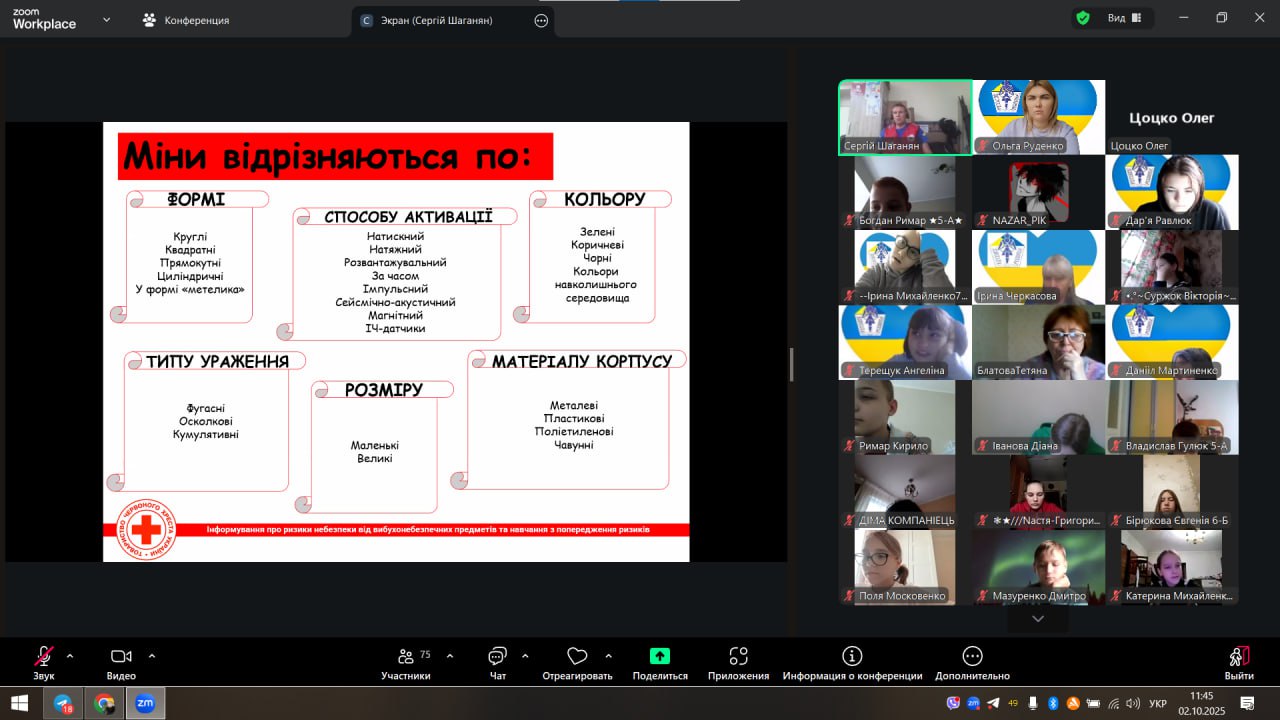This screenshot has height=720, width=1280.
Task: Open Meeting information icon
Action: coord(852,657)
